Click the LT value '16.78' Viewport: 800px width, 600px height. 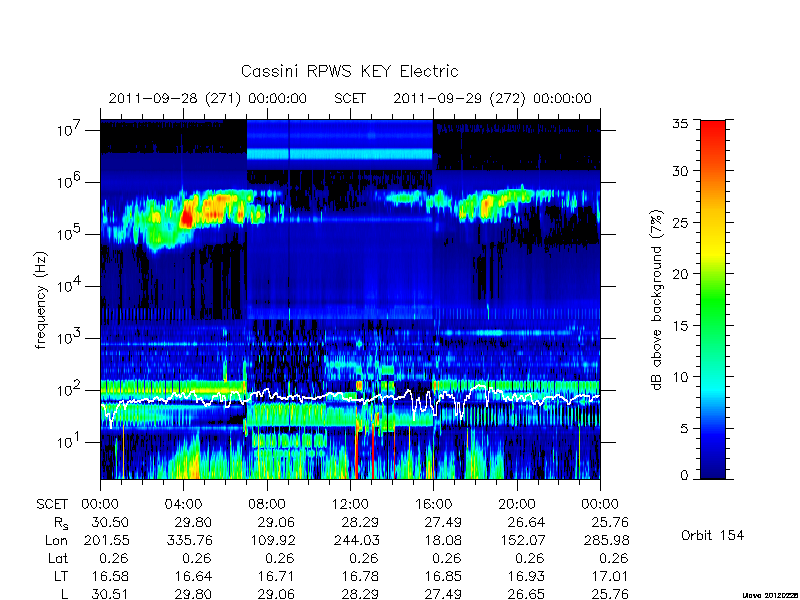pyautogui.click(x=360, y=576)
